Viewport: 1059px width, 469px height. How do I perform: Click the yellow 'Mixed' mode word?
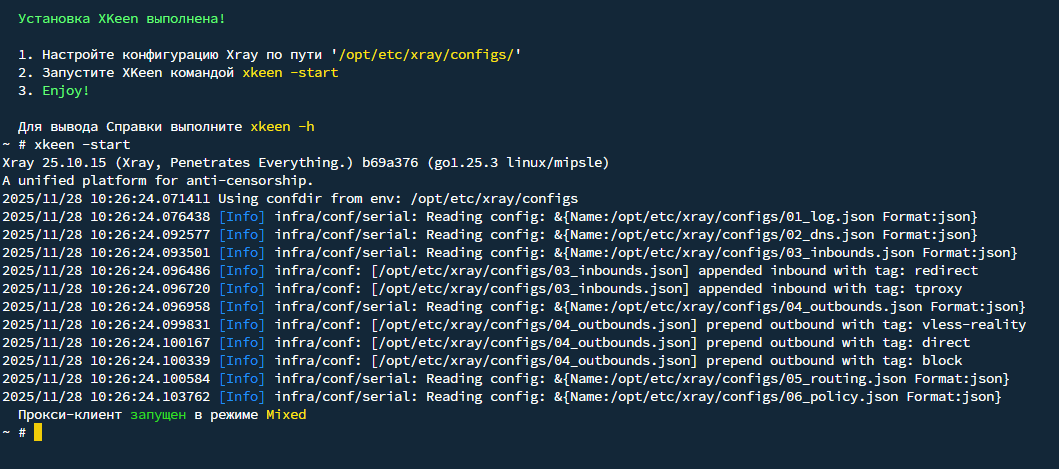[286, 415]
